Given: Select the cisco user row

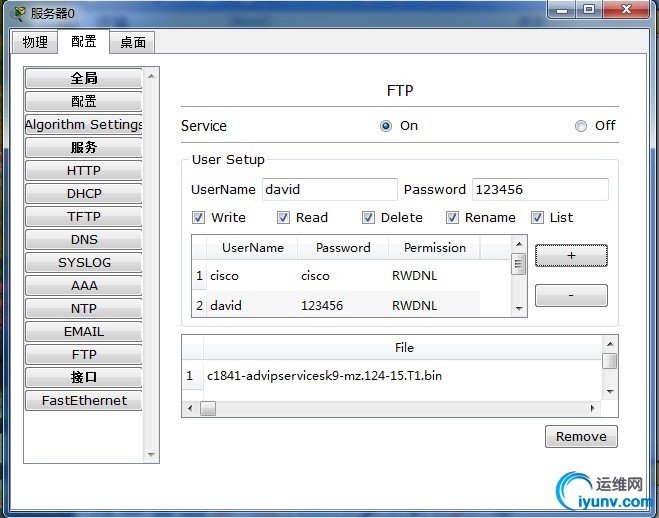Looking at the screenshot, I should (336, 276).
